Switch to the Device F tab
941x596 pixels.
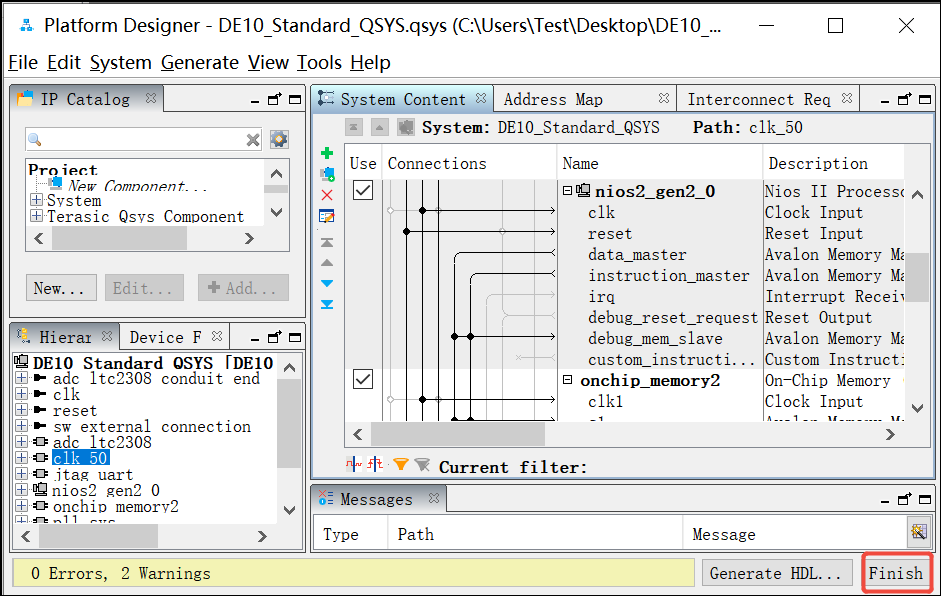[x=165, y=337]
